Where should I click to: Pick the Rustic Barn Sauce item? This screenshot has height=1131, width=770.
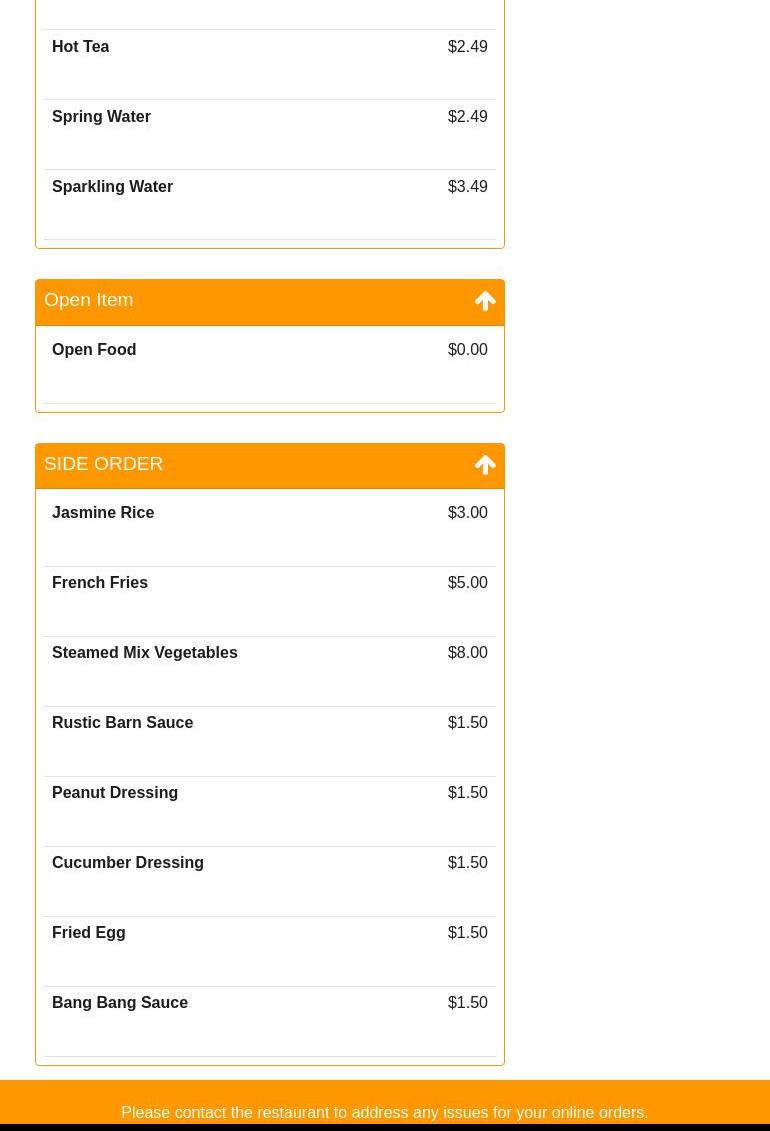[270, 741]
